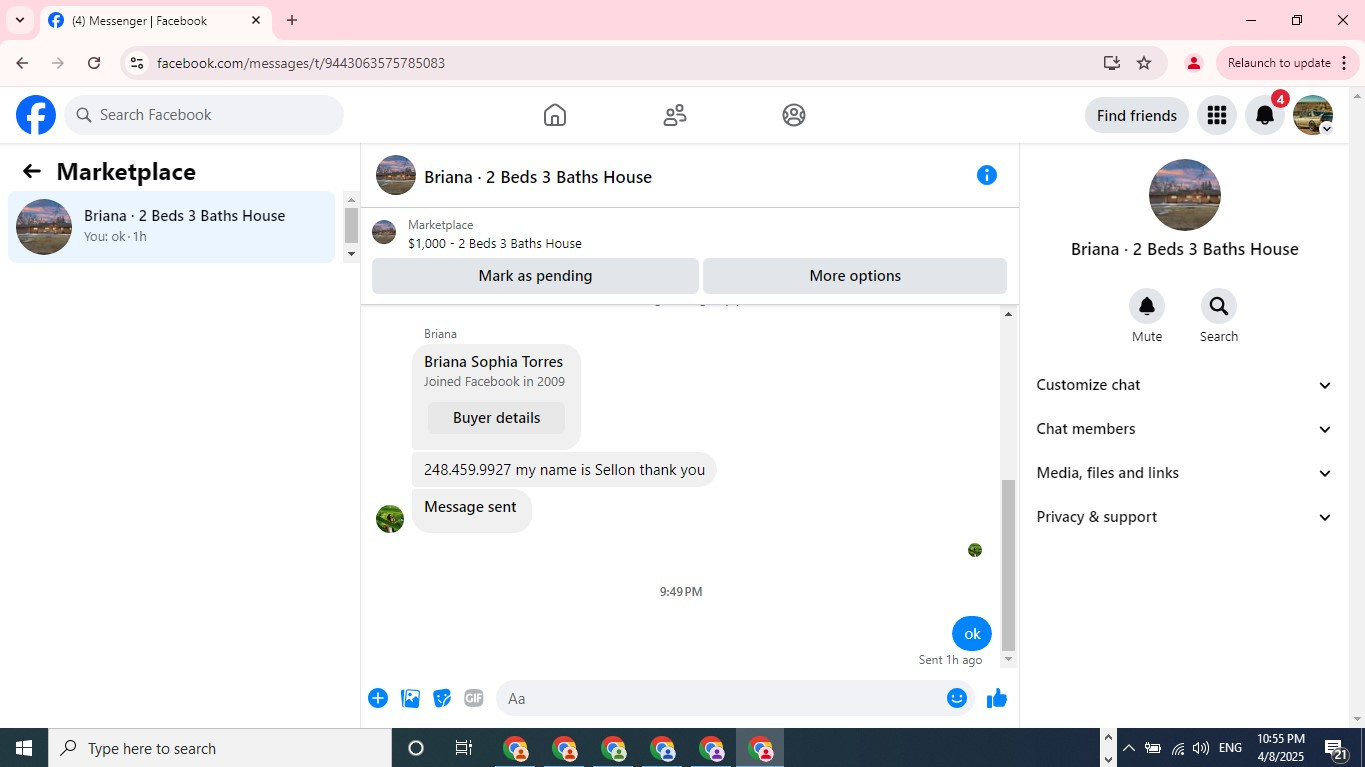Expand Privacy & support section
The height and width of the screenshot is (767, 1365).
[1184, 517]
